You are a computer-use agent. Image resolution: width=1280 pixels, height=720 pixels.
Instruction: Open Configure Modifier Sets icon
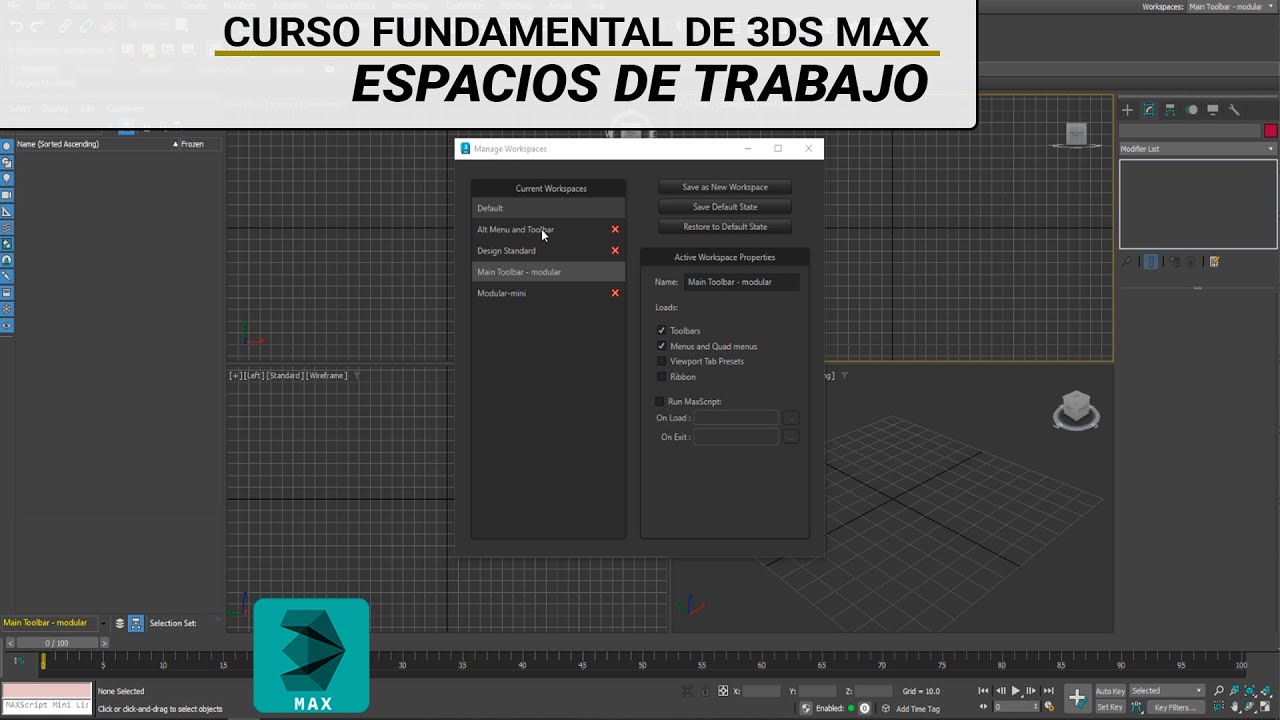(1214, 262)
